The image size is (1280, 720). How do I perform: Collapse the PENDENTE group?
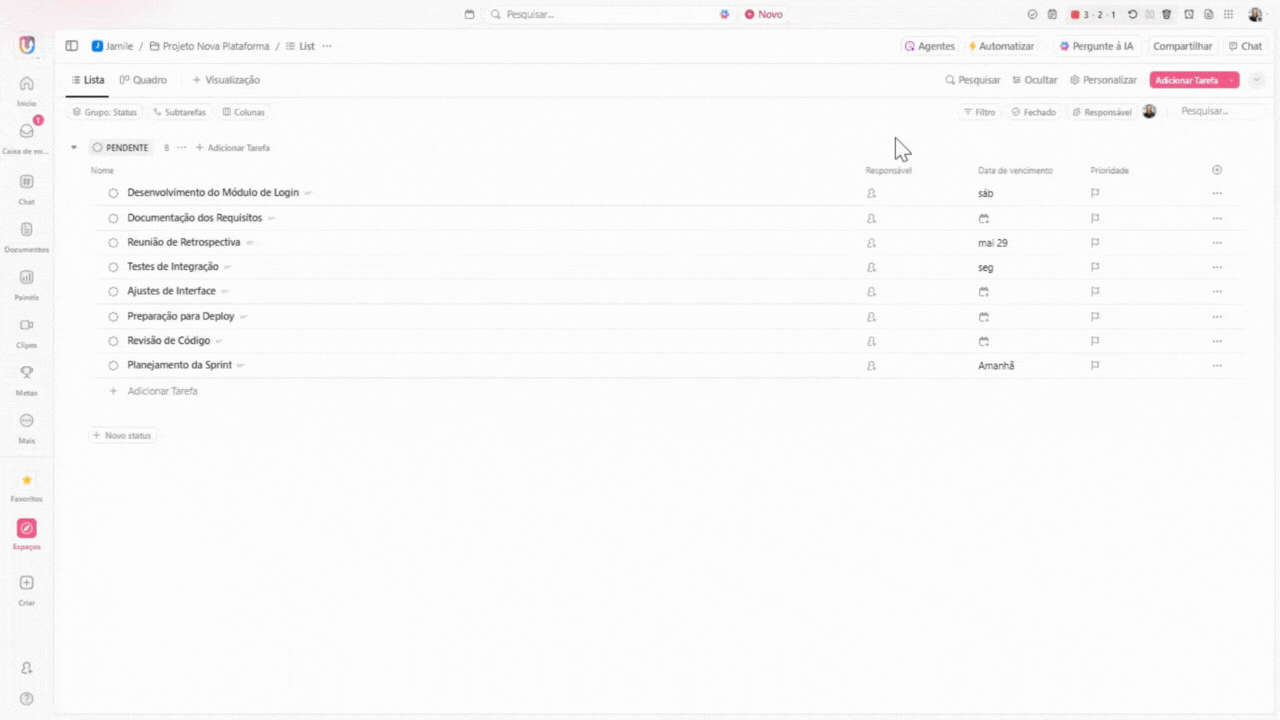coord(73,148)
